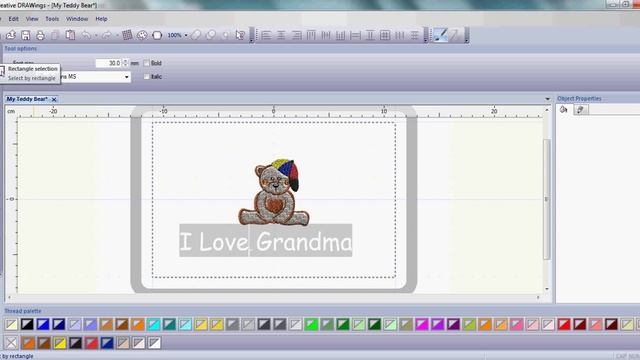Click the make same size icon
The height and width of the screenshot is (360, 640).
pos(385,36)
